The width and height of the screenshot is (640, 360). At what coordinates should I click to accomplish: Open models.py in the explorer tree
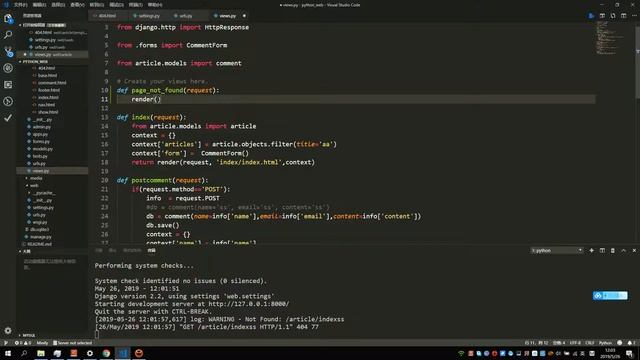[42, 149]
